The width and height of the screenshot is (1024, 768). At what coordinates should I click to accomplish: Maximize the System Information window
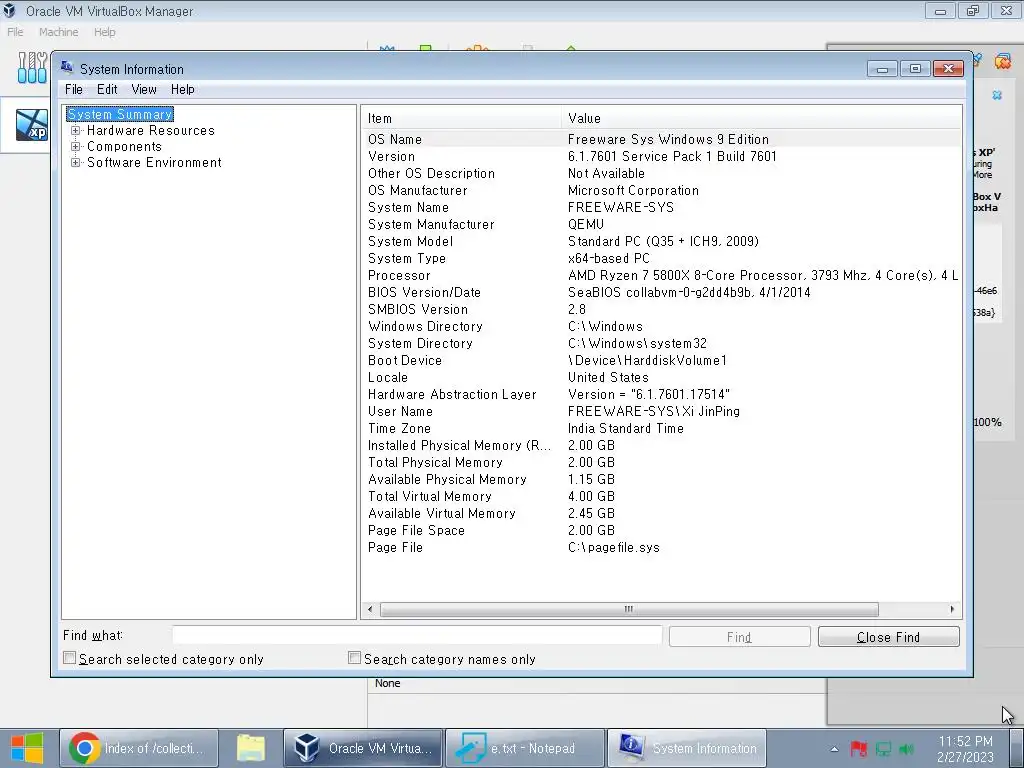915,69
